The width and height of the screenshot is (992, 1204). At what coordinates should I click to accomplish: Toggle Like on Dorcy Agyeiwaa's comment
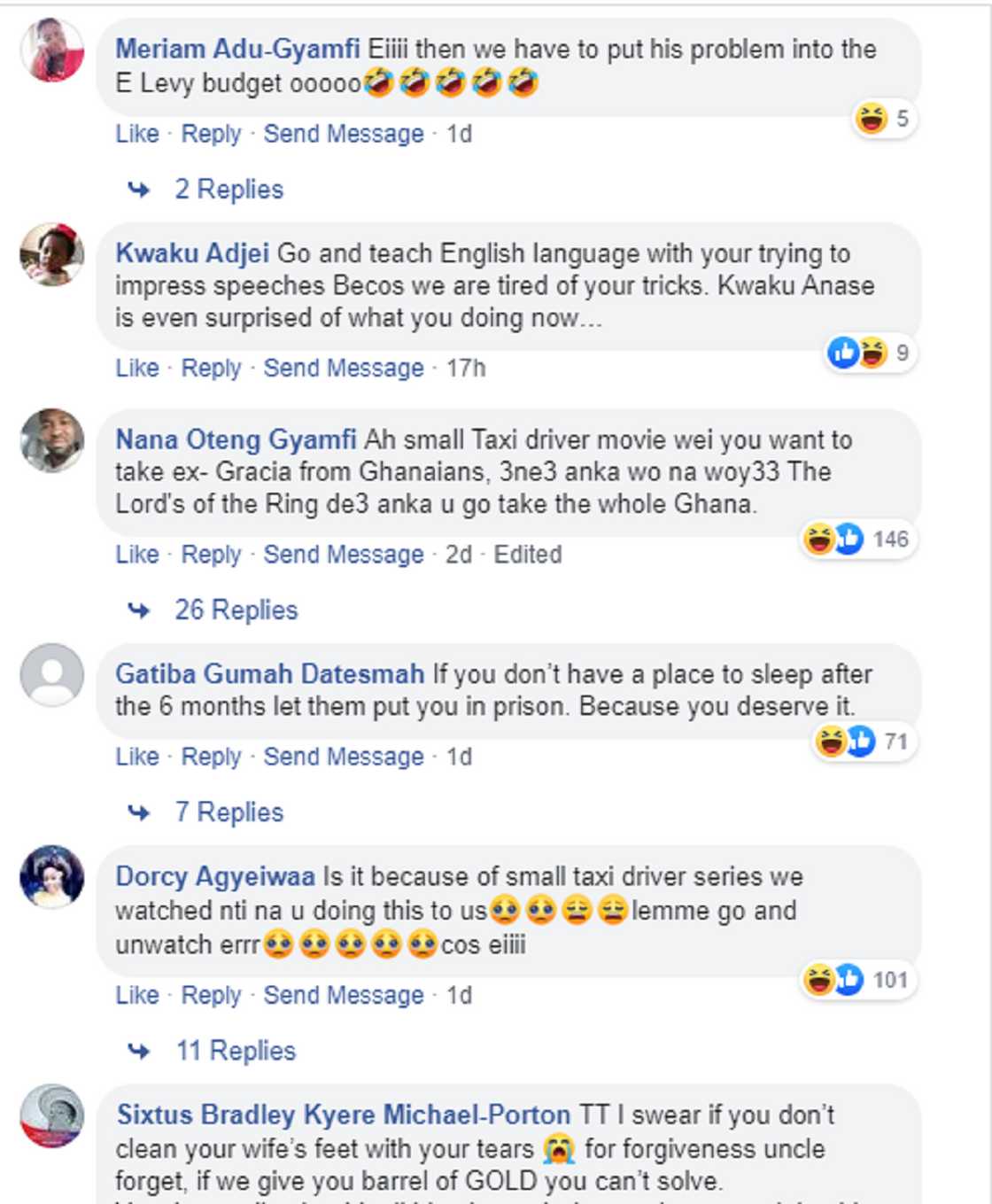[x=136, y=994]
